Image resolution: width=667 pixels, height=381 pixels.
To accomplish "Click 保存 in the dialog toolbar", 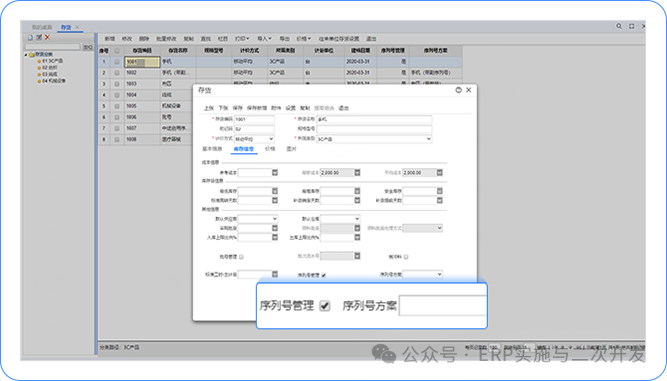I will pyautogui.click(x=237, y=108).
